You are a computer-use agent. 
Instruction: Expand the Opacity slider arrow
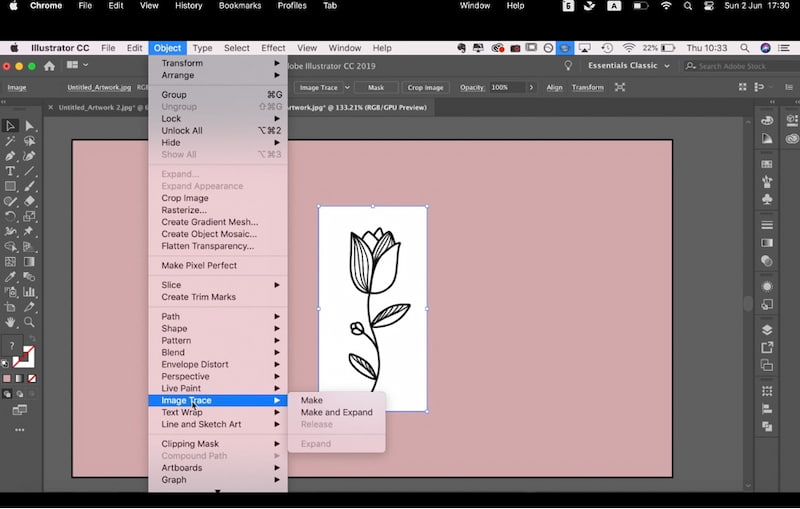(x=531, y=87)
